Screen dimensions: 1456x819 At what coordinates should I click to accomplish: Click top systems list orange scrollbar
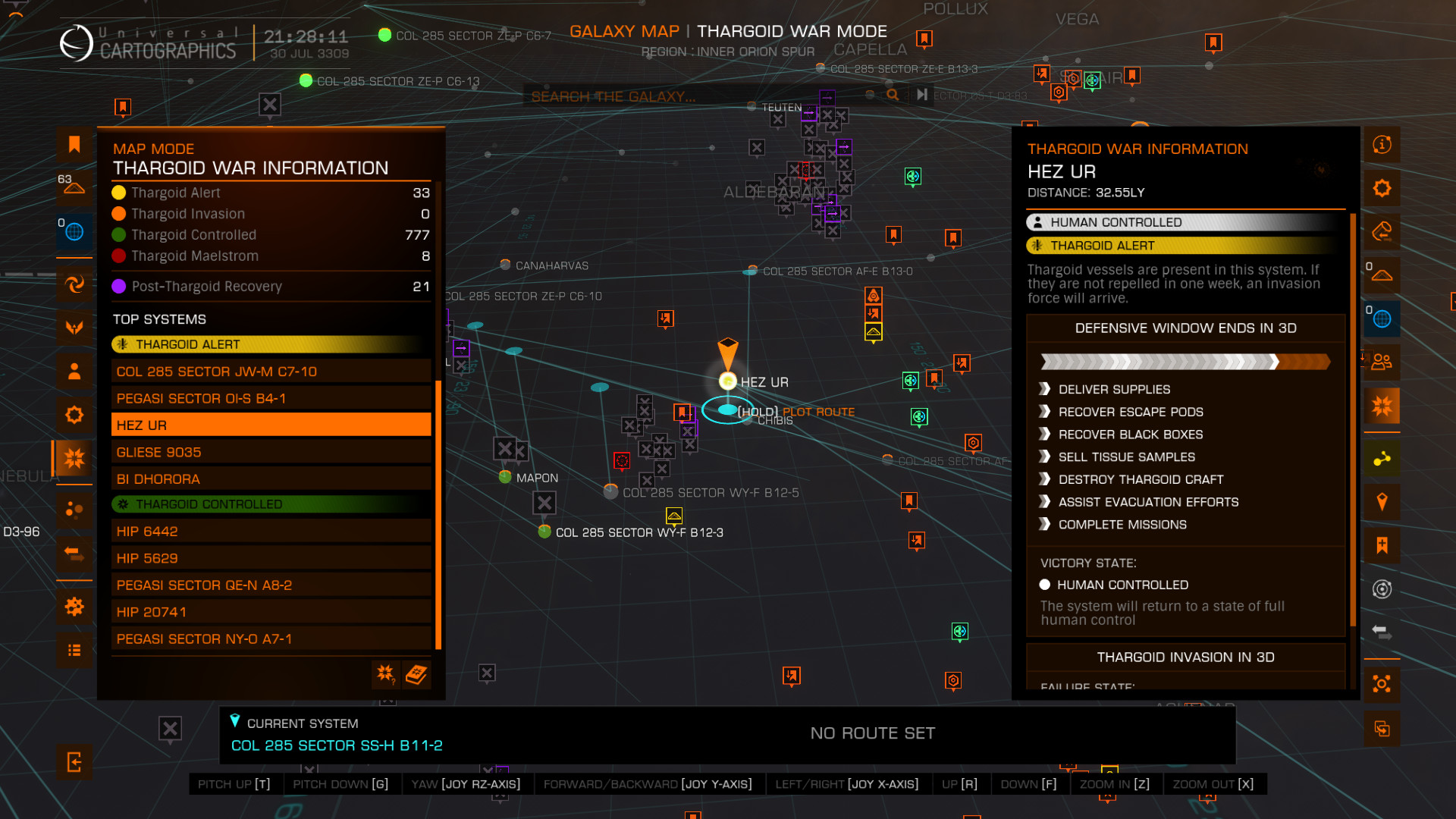coord(438,514)
